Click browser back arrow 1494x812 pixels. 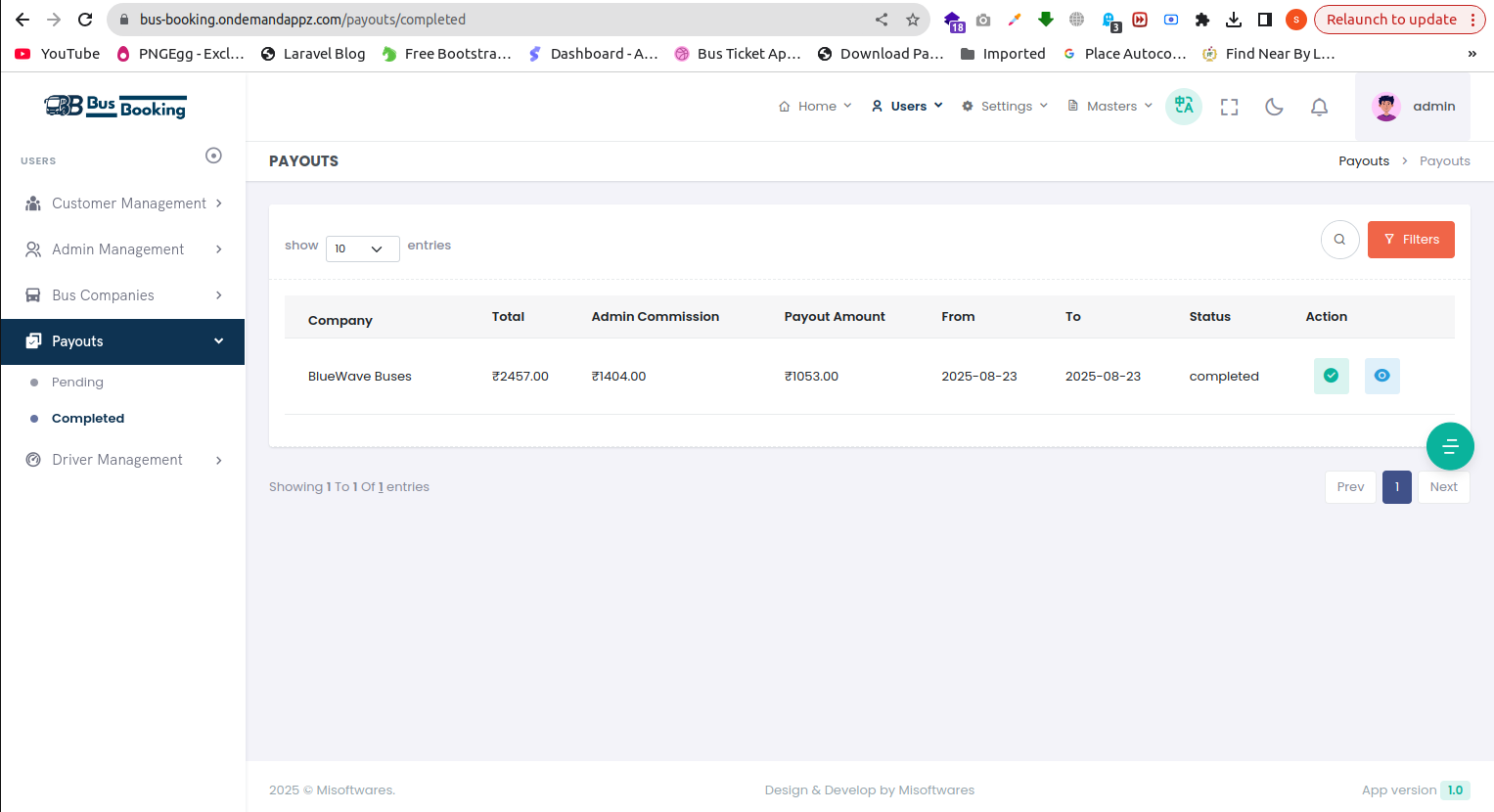coord(23,20)
